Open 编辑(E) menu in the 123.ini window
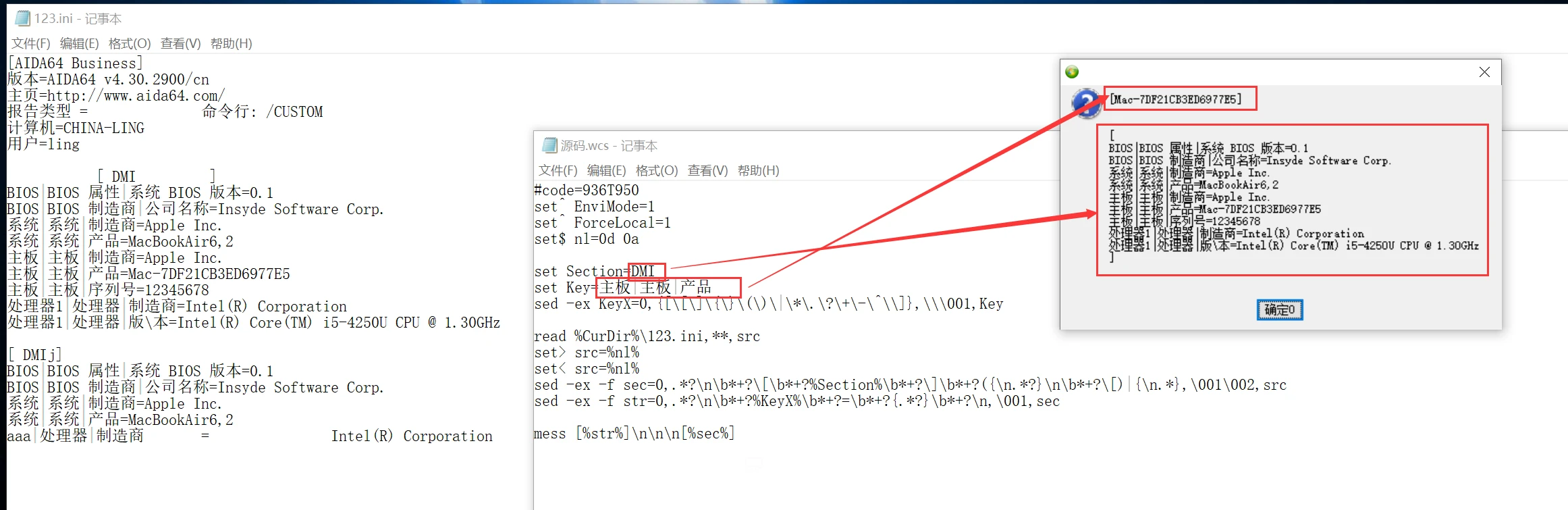This screenshot has width=1568, height=510. coord(79,43)
